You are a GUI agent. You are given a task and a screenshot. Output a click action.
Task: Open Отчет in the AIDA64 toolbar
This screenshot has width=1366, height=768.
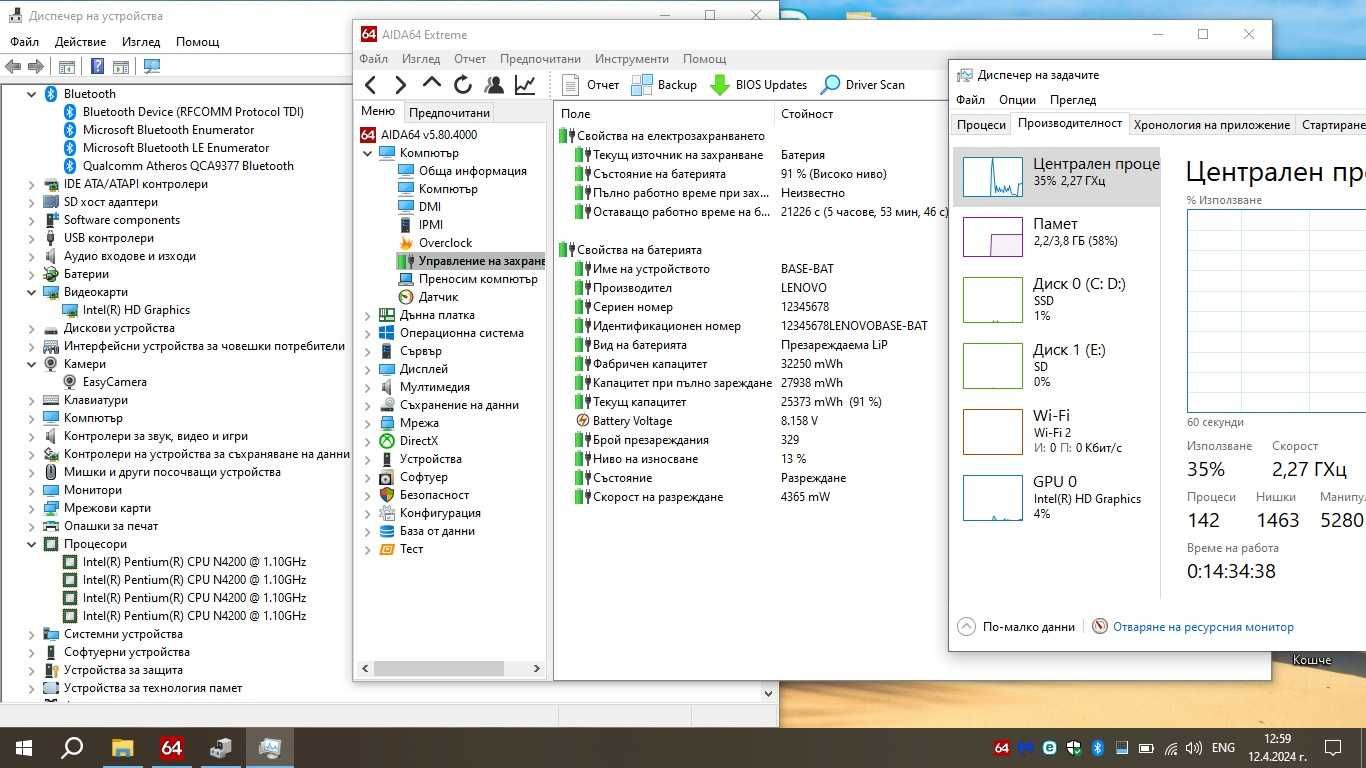point(591,85)
